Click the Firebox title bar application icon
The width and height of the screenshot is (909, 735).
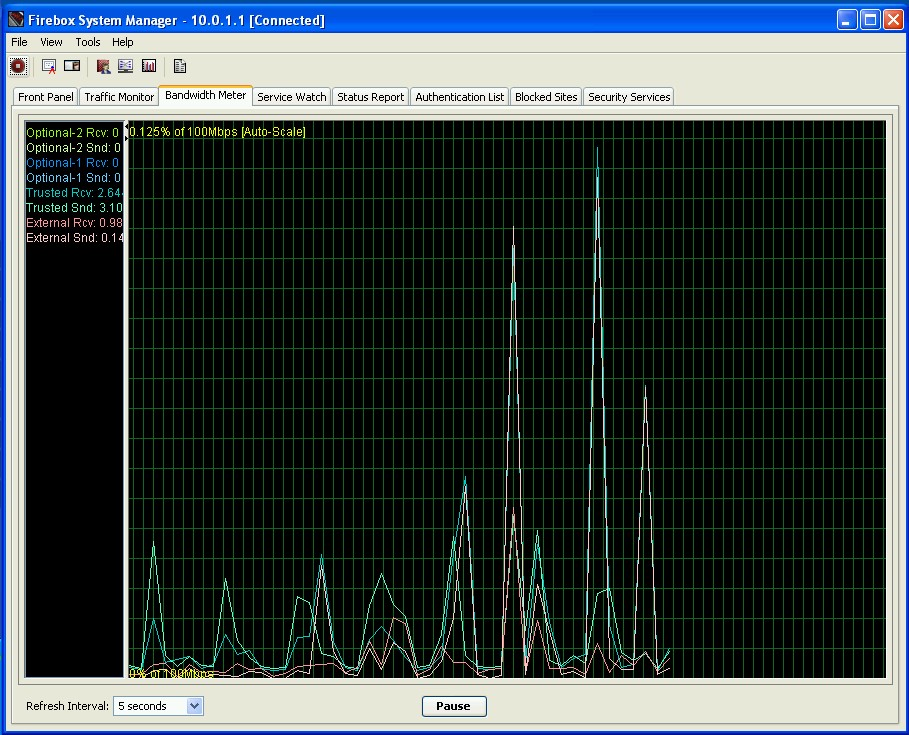[x=16, y=20]
